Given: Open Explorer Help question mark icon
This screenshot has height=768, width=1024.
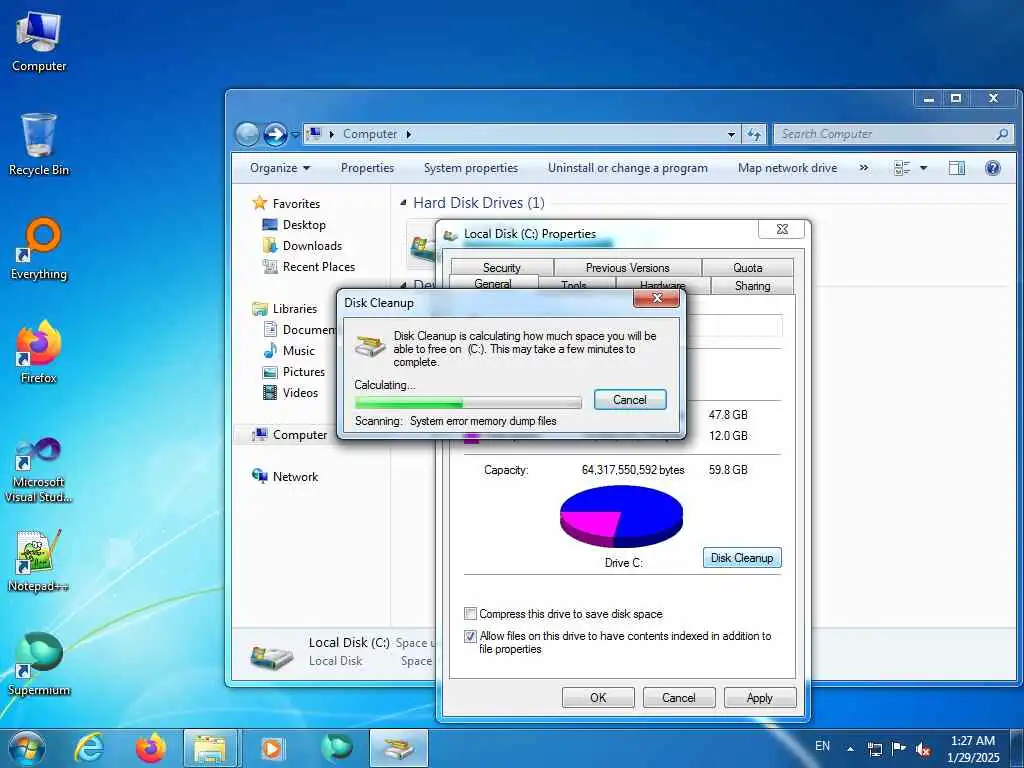Looking at the screenshot, I should (993, 168).
